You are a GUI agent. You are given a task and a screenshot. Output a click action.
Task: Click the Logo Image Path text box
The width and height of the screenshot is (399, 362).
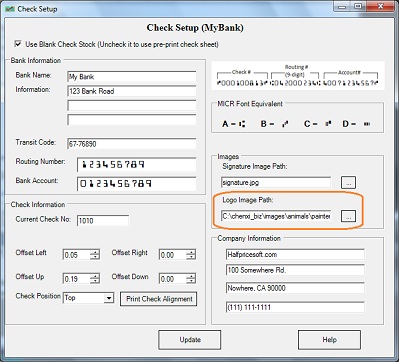click(276, 216)
